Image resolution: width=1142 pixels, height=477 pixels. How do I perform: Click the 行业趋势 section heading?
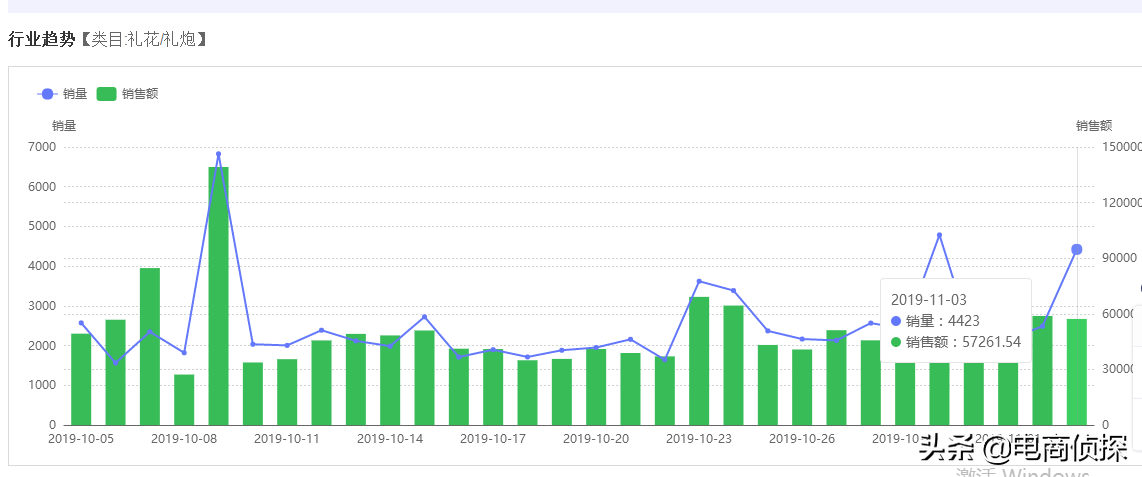coord(41,40)
